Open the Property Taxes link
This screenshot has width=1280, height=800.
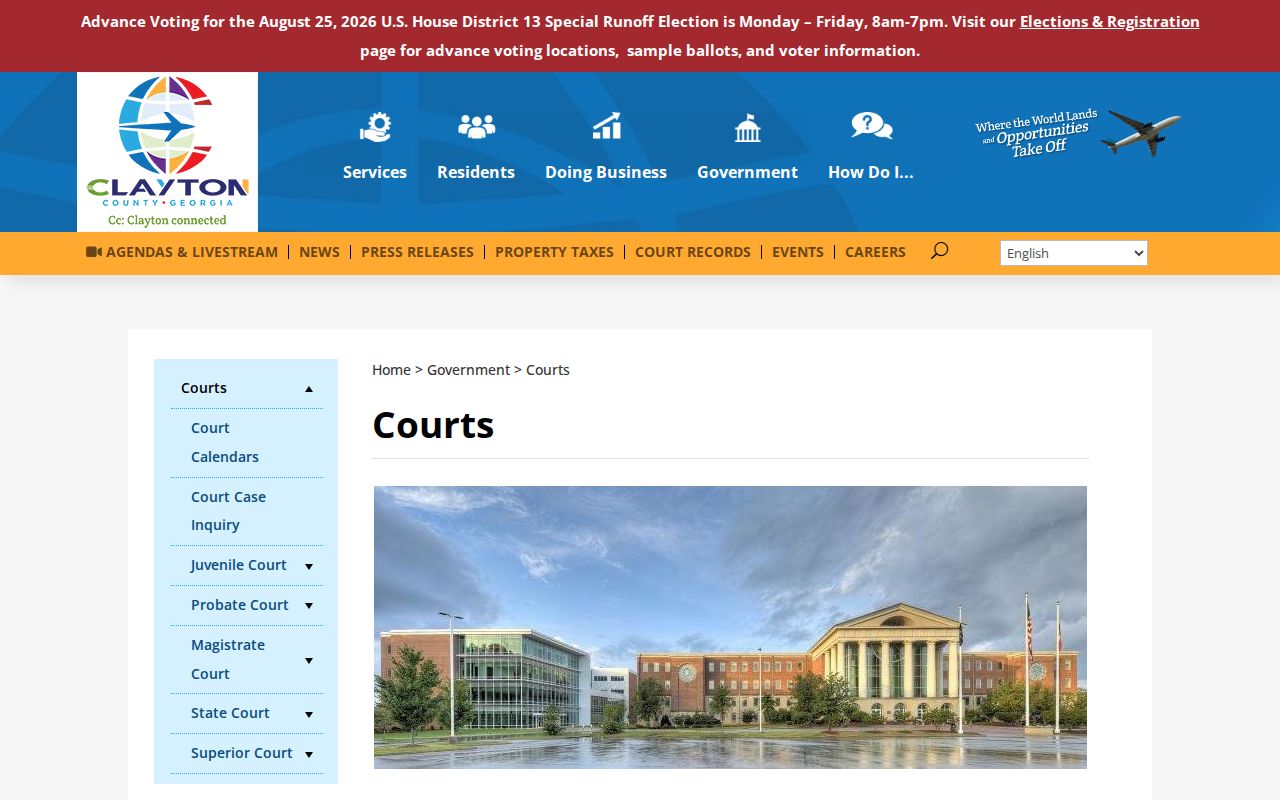click(x=554, y=252)
